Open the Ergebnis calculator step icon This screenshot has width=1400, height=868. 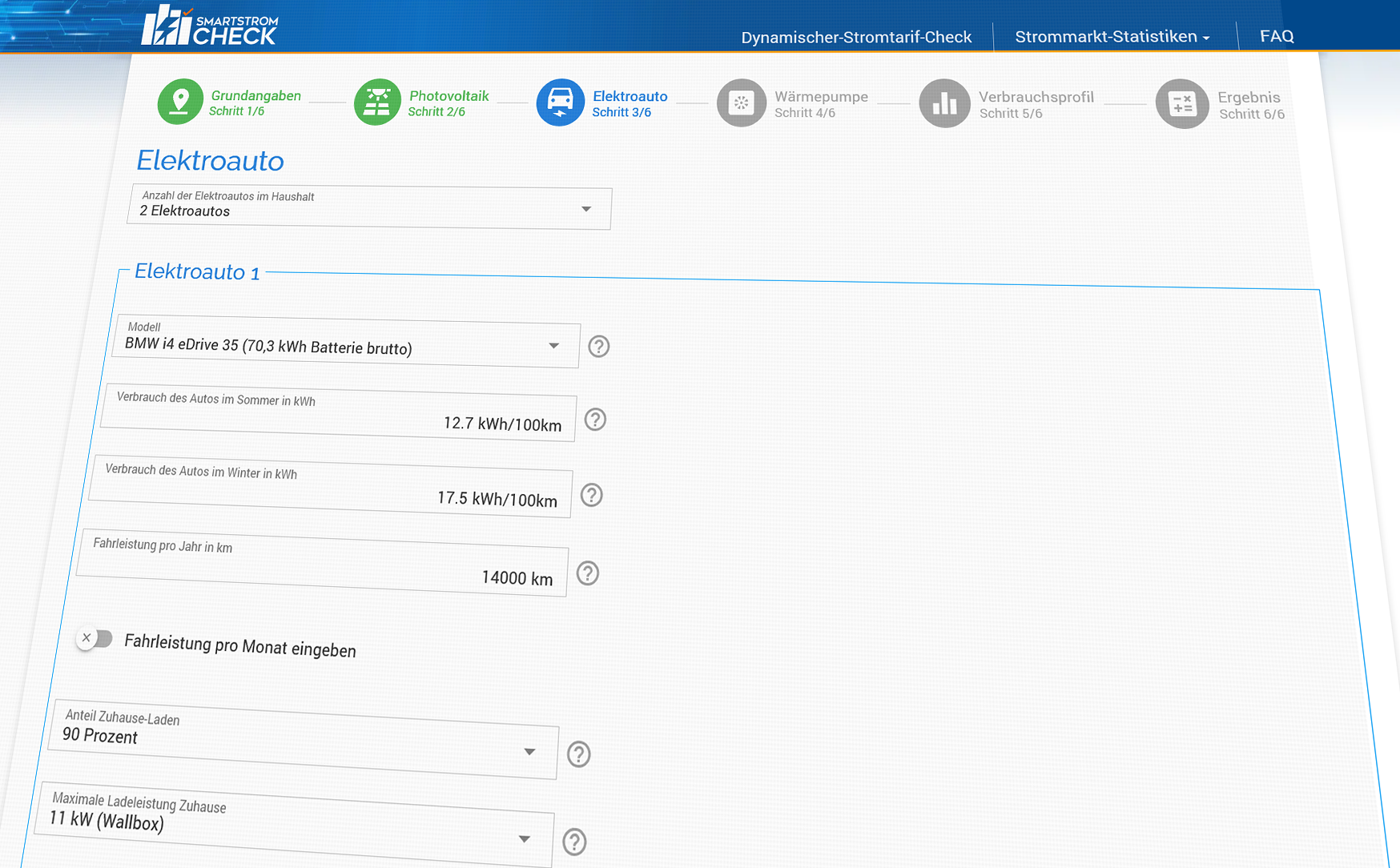1182,104
